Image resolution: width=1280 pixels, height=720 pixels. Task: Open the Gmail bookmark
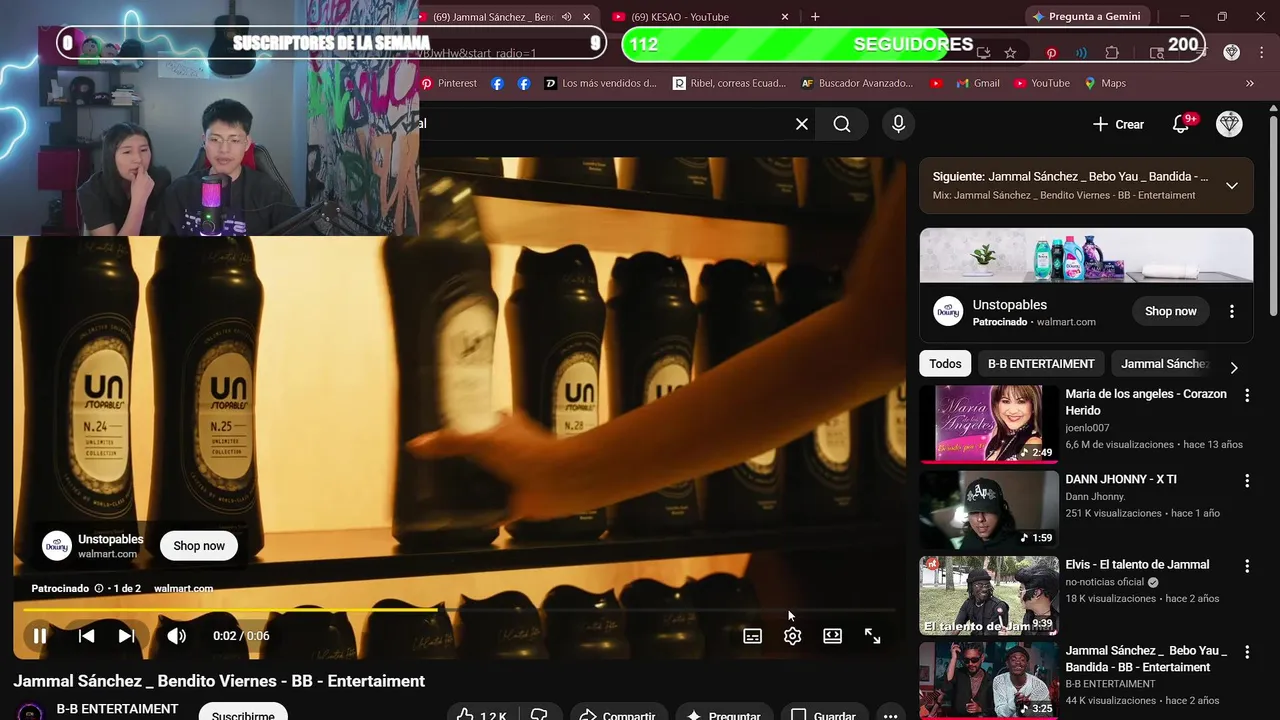[x=978, y=83]
